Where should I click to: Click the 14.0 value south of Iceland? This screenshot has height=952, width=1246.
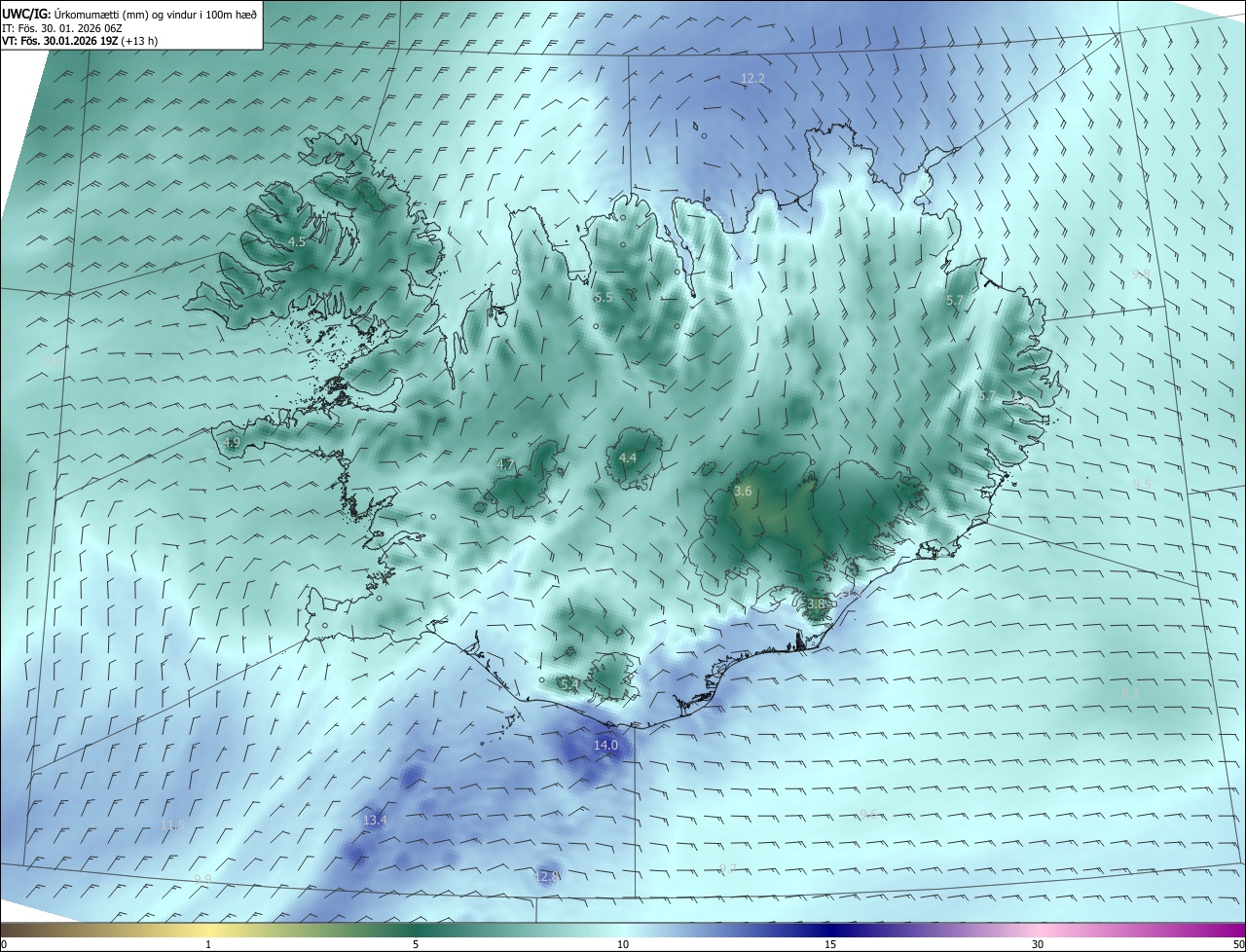605,745
